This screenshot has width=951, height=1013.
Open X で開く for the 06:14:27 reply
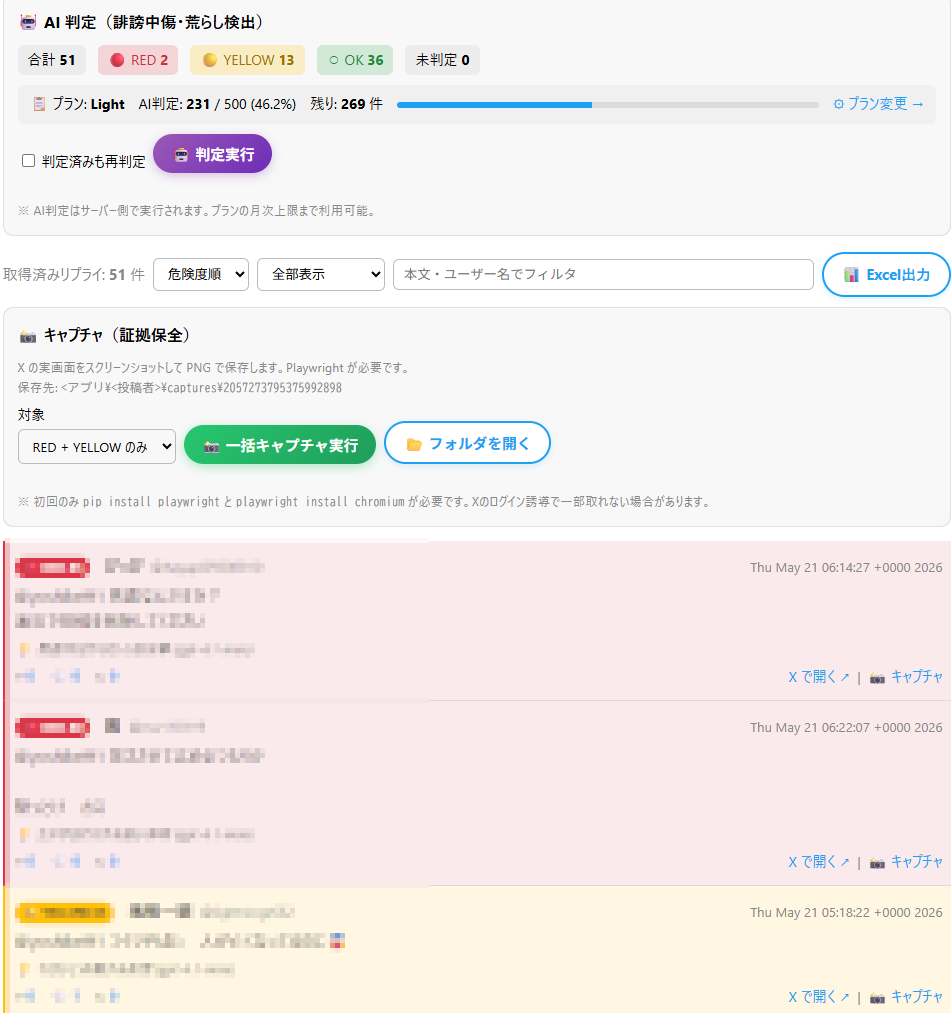point(819,677)
